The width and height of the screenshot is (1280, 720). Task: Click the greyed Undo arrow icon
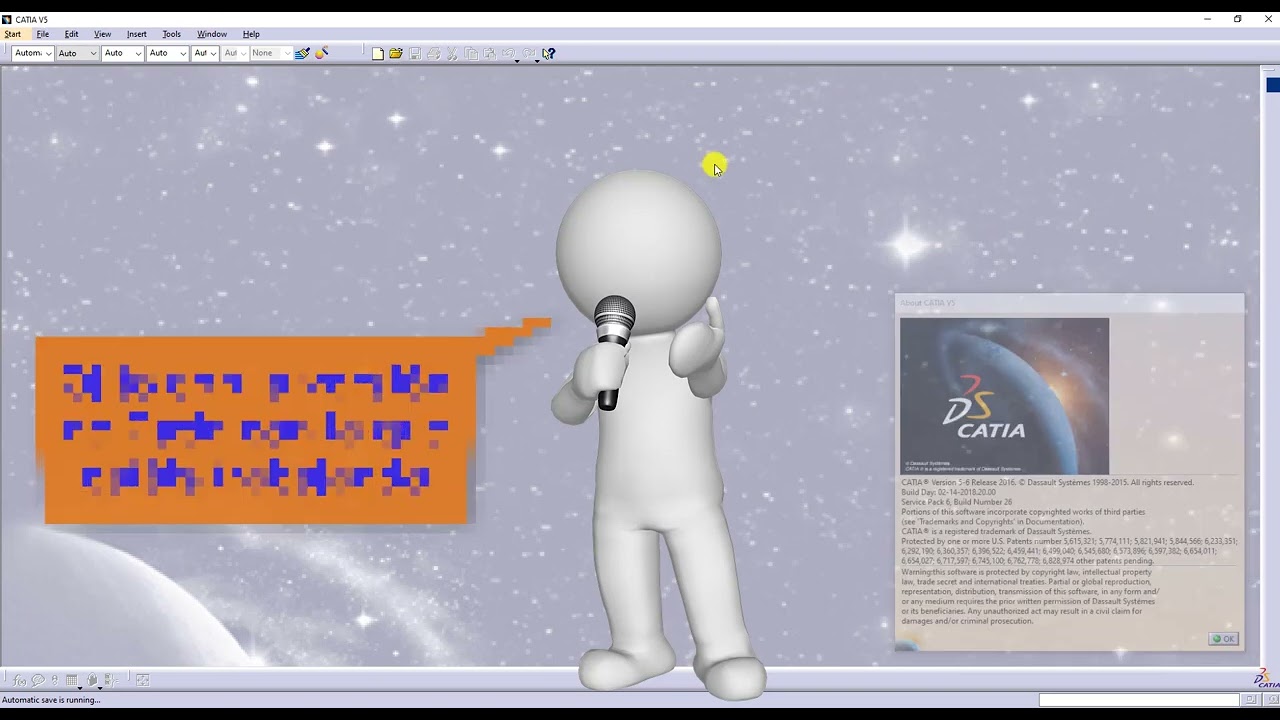[508, 53]
